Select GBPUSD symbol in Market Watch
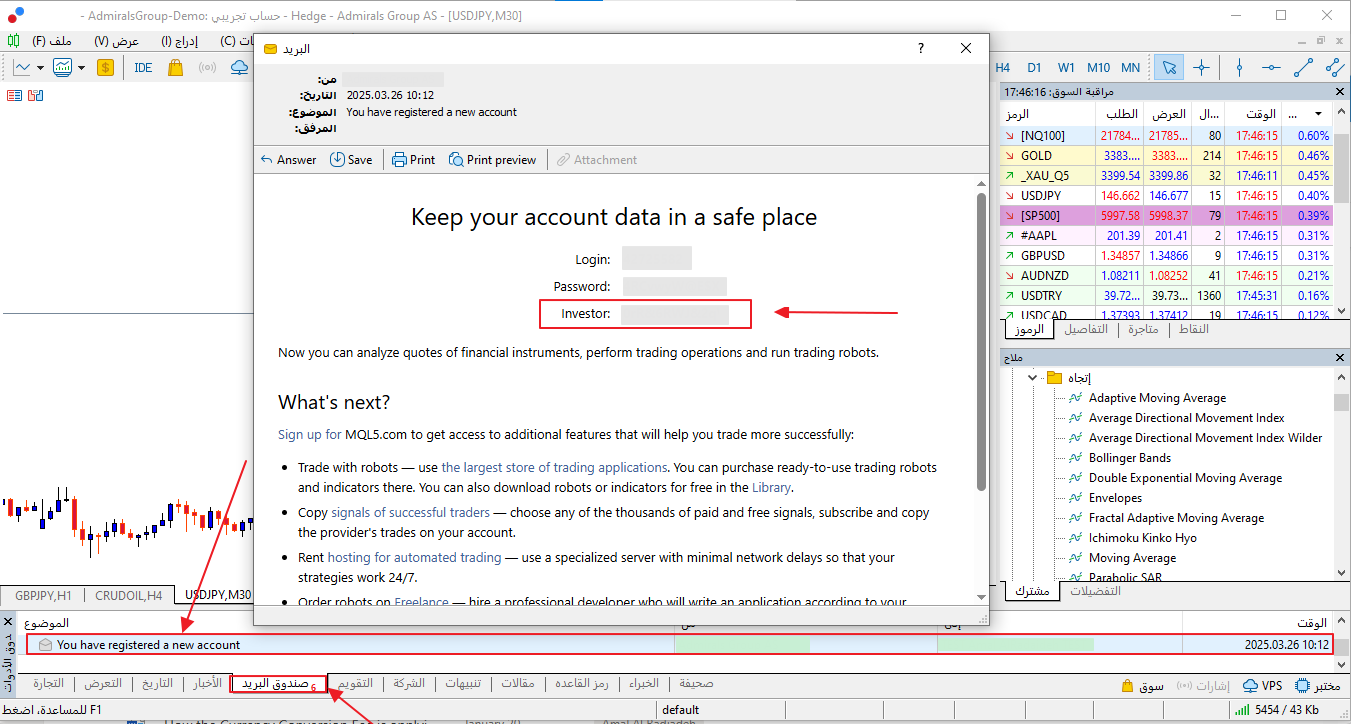 point(1042,256)
